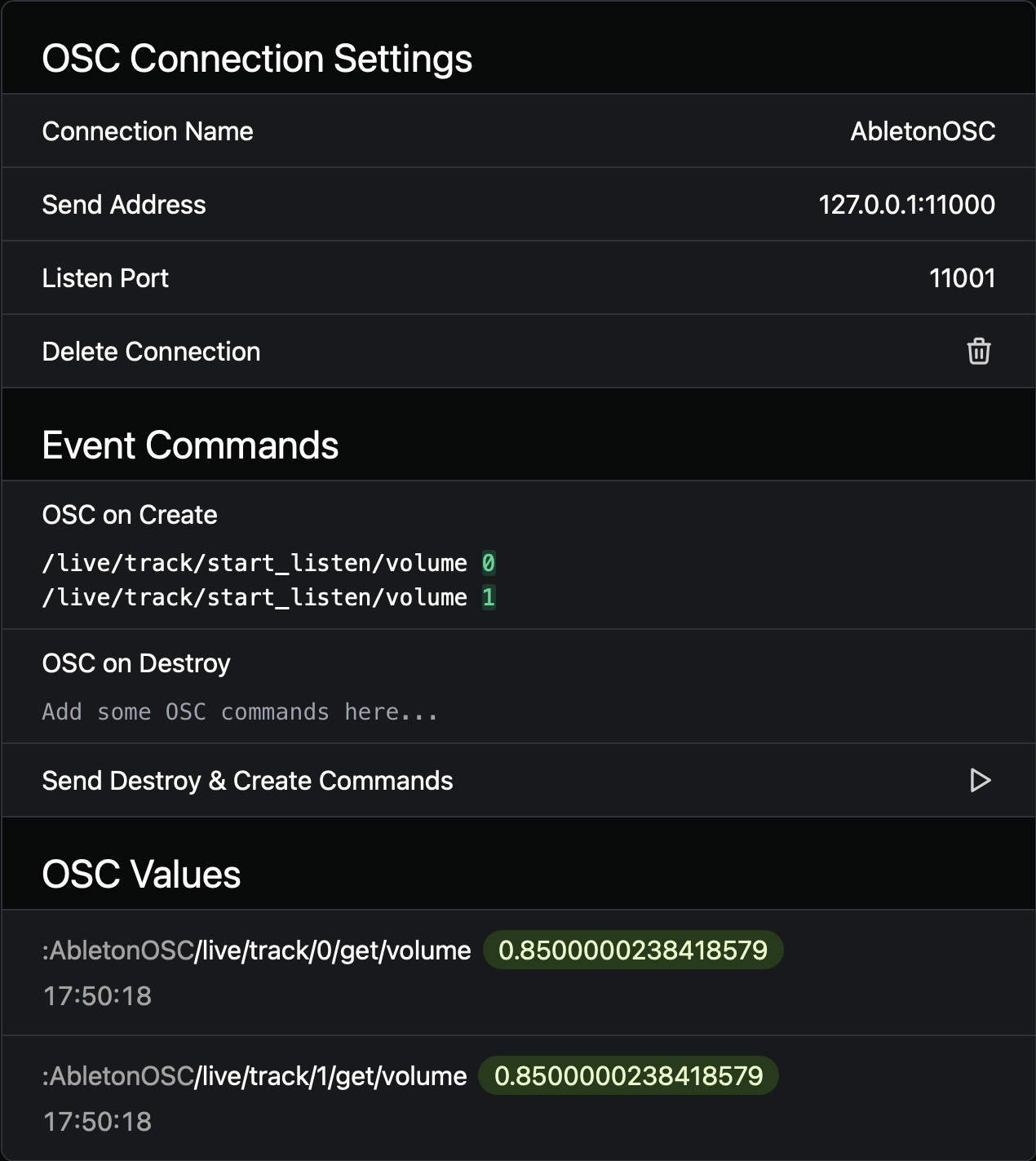Click the OSC Values section heading
1036x1161 pixels.
141,875
